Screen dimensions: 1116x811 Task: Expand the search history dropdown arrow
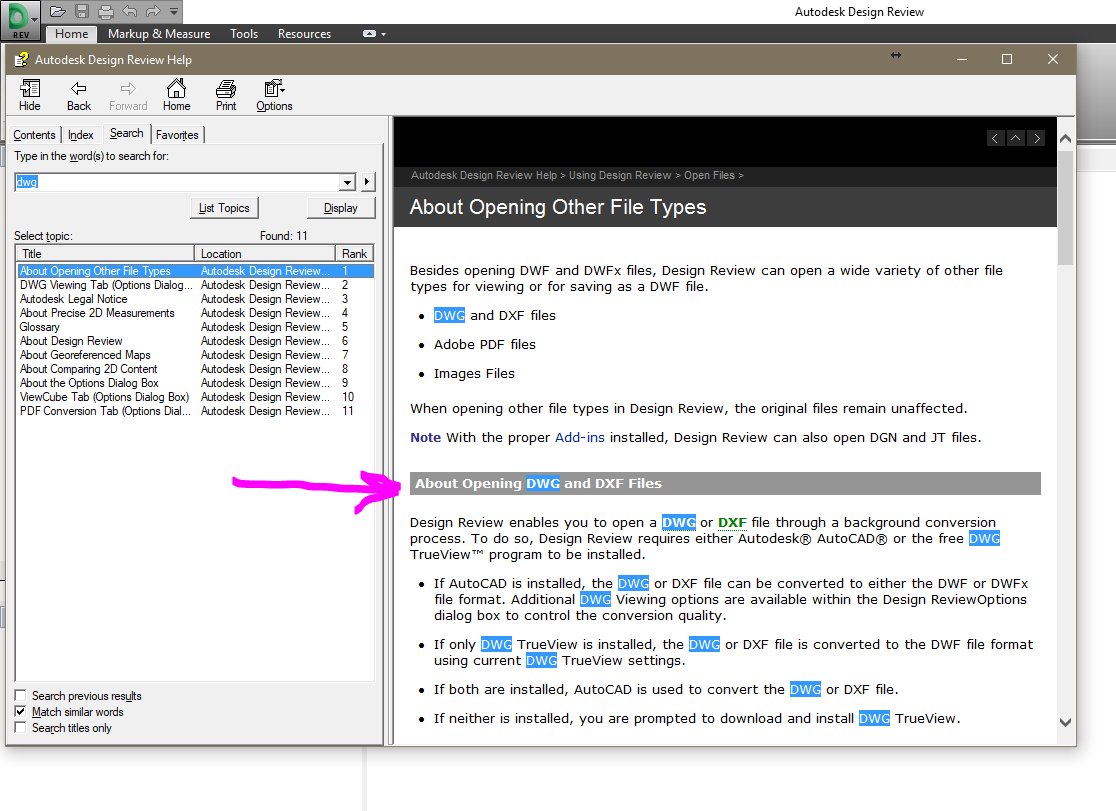(x=347, y=182)
